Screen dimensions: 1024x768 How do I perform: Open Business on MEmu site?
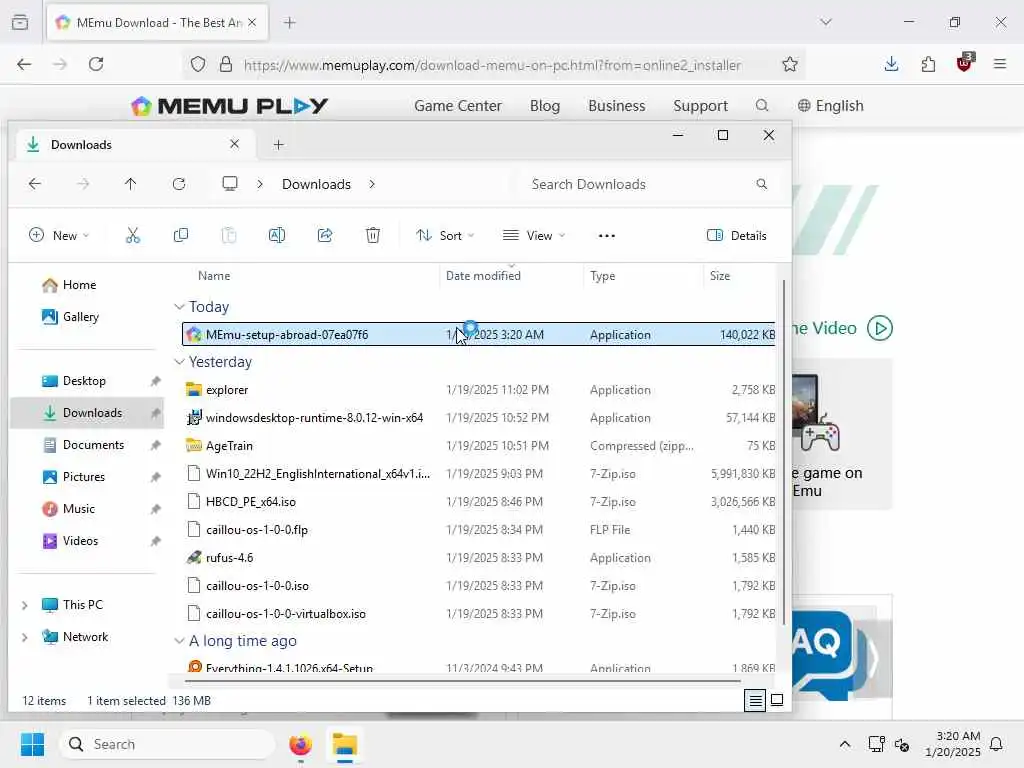tap(616, 106)
